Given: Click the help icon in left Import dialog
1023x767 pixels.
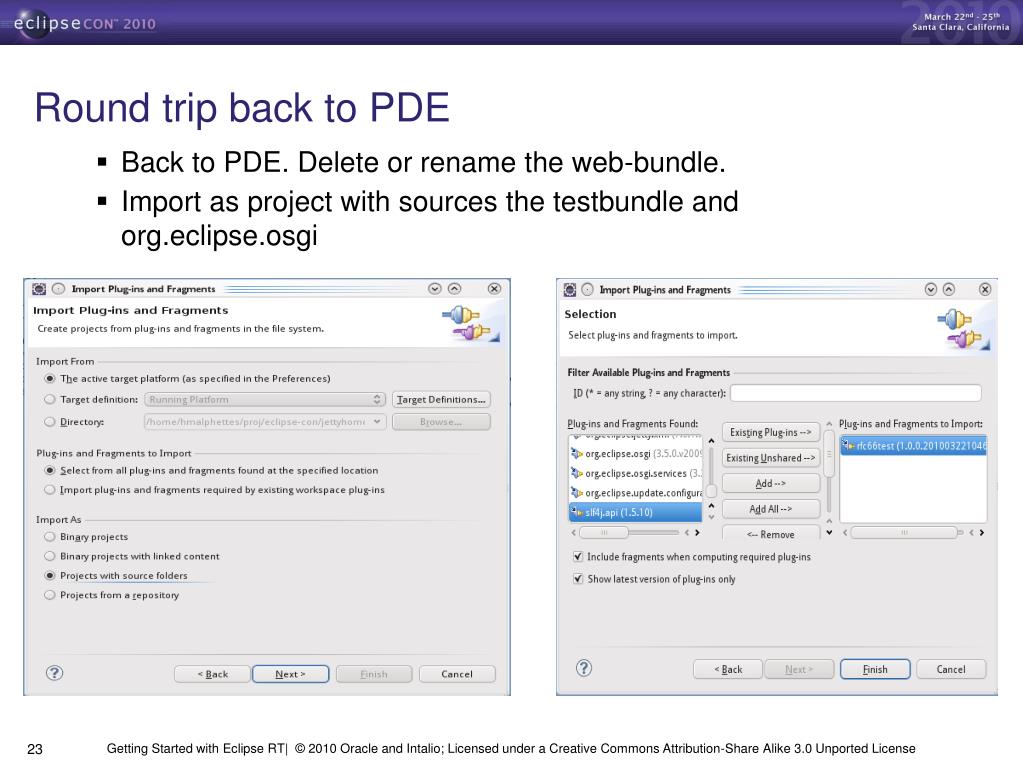Looking at the screenshot, I should [55, 672].
